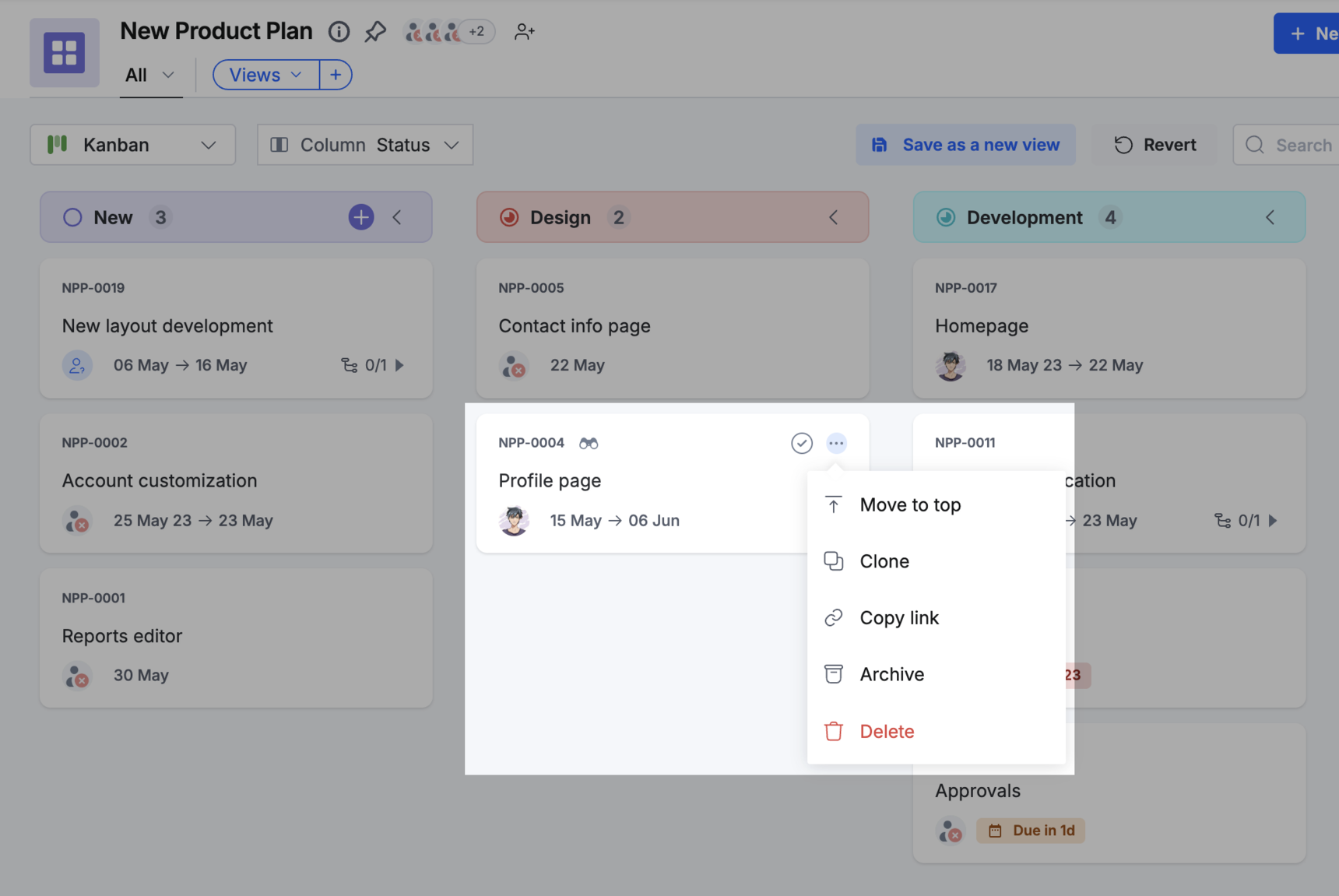
Task: Pin the New Product Plan project
Action: pos(375,32)
